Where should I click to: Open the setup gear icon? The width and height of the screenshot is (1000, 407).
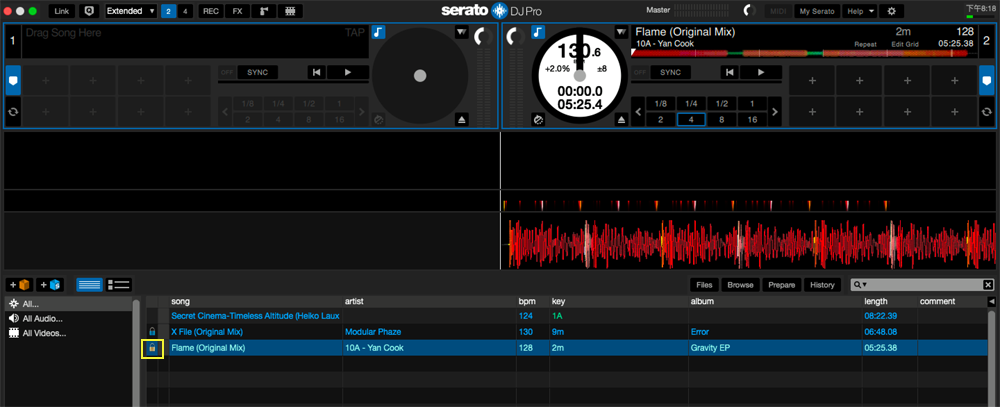click(x=892, y=11)
